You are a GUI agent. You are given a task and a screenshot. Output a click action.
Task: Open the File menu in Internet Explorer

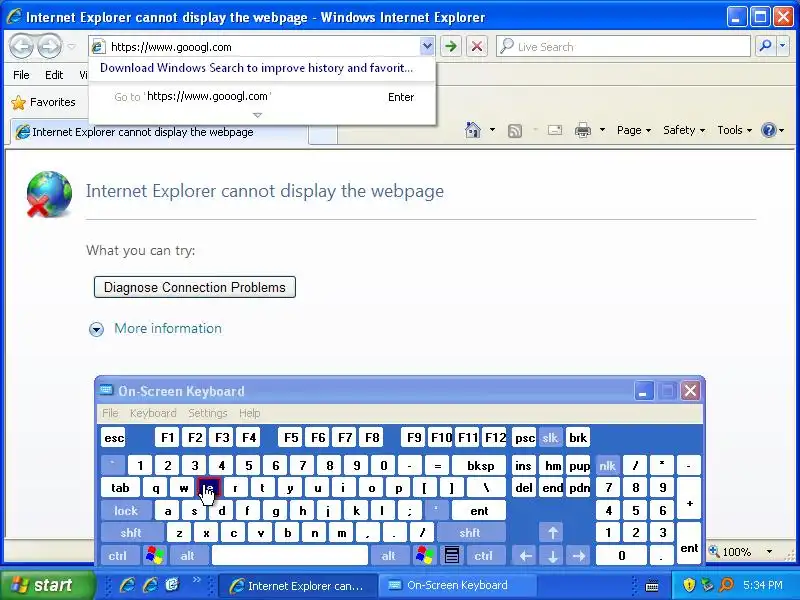coord(21,75)
